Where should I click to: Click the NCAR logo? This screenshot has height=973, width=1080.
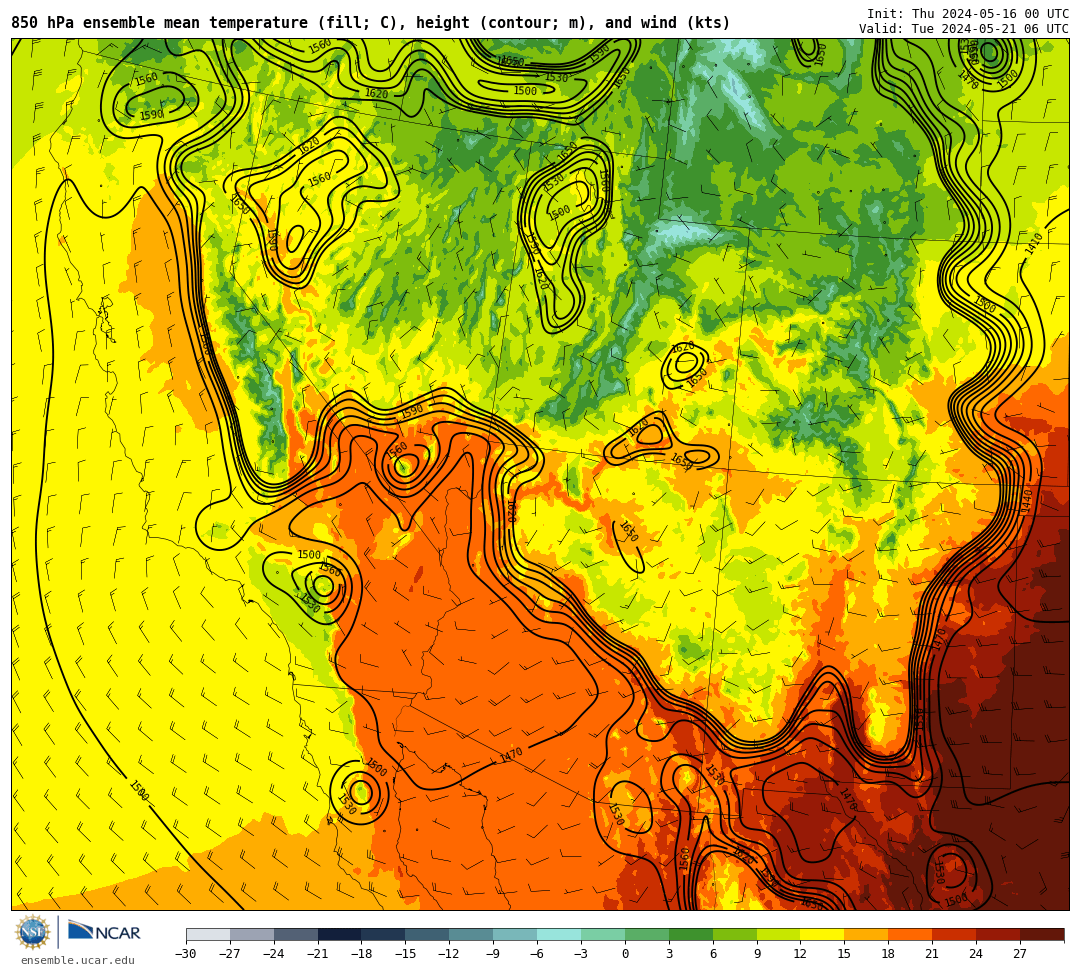tap(104, 932)
